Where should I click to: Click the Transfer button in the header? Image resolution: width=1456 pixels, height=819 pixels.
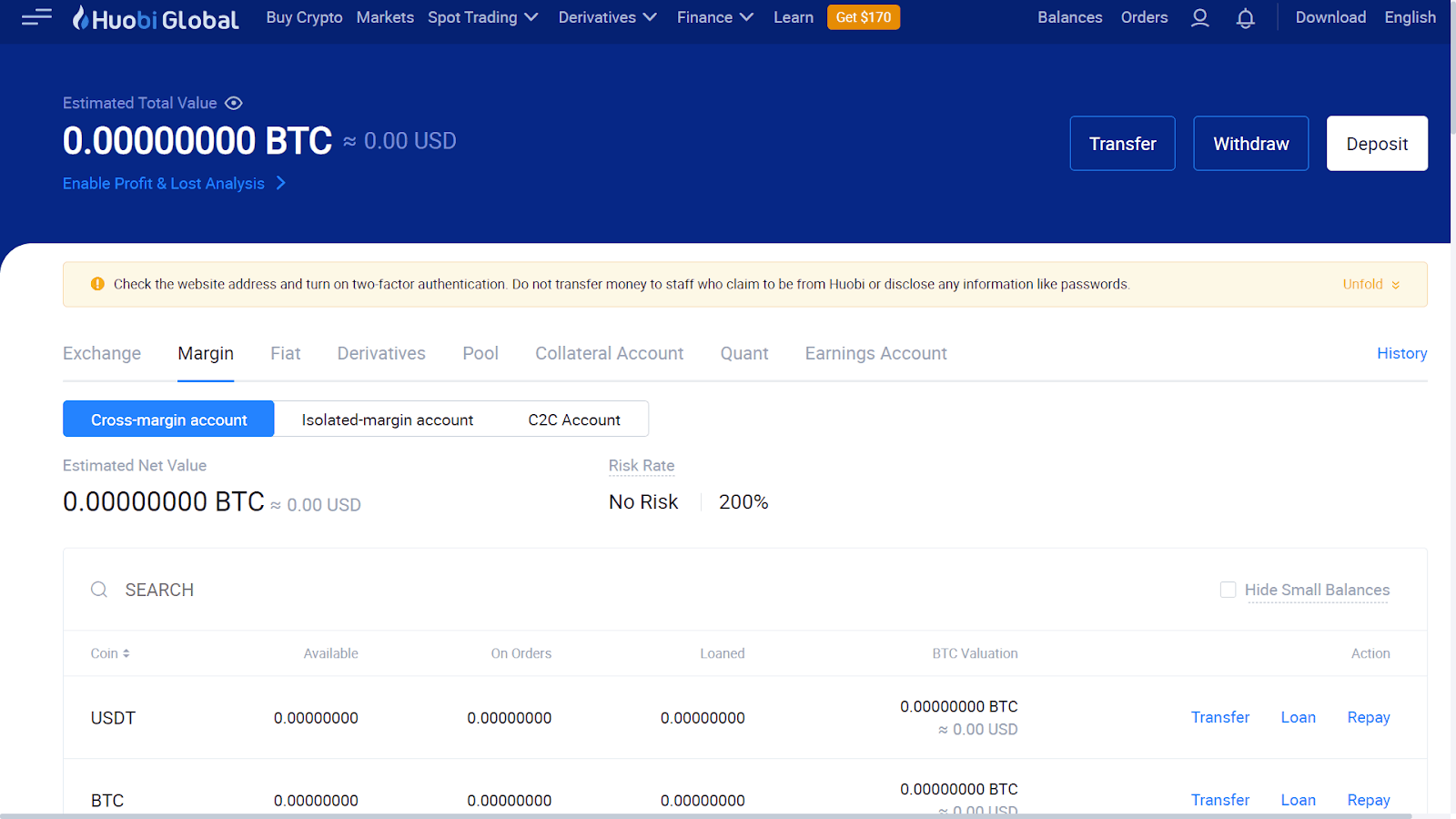1122,143
